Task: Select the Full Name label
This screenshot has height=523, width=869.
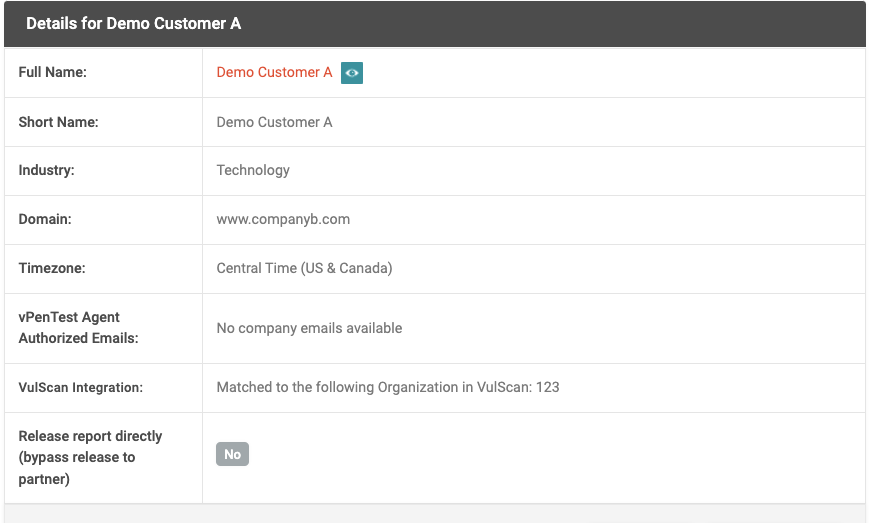Action: point(53,73)
